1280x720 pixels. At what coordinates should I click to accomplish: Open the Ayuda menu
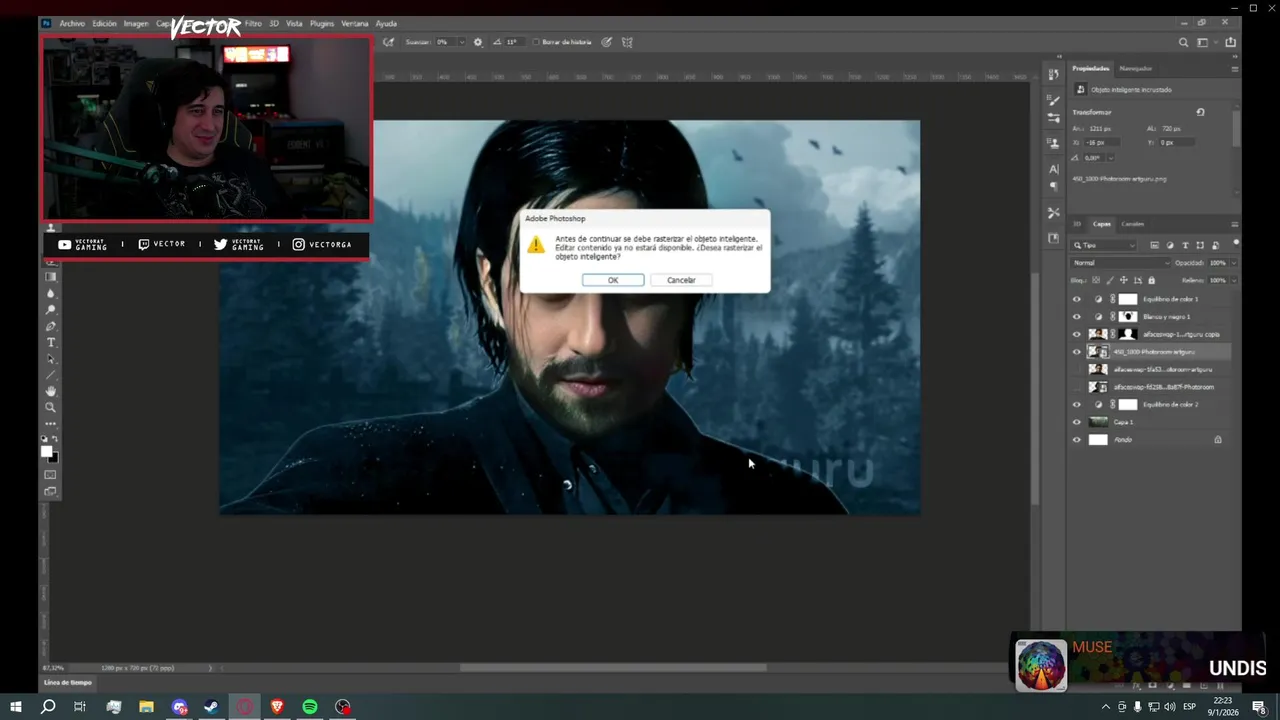[386, 23]
